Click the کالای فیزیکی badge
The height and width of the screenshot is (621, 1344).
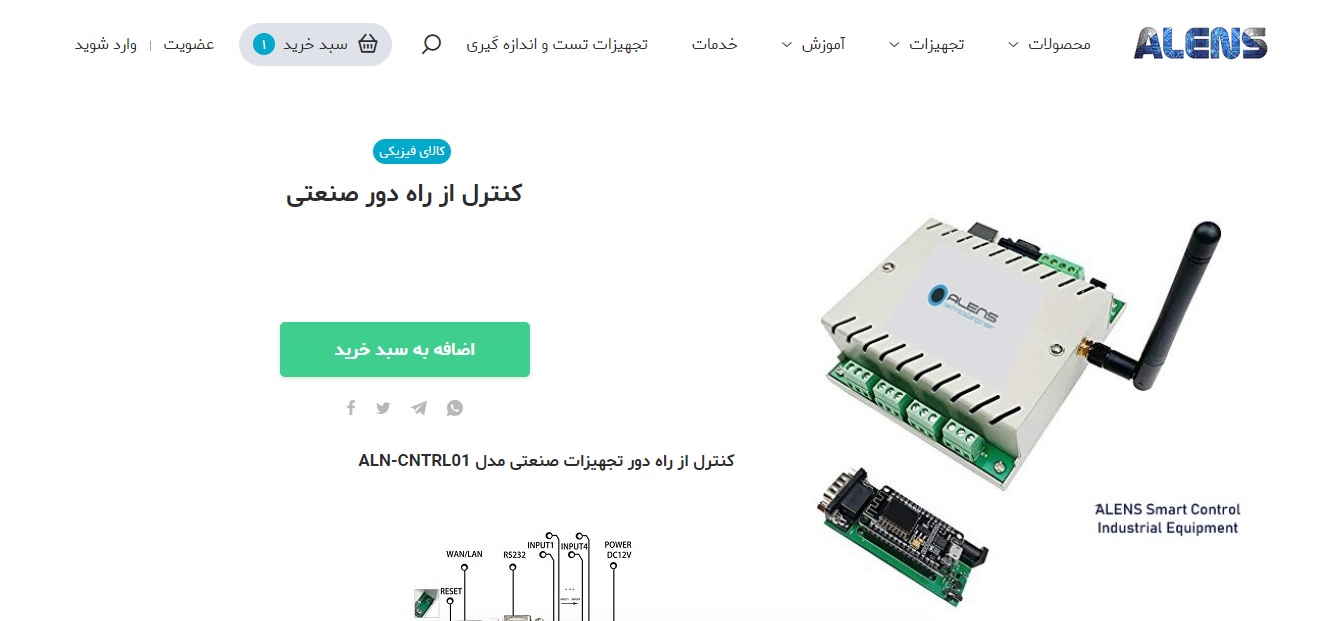click(412, 152)
